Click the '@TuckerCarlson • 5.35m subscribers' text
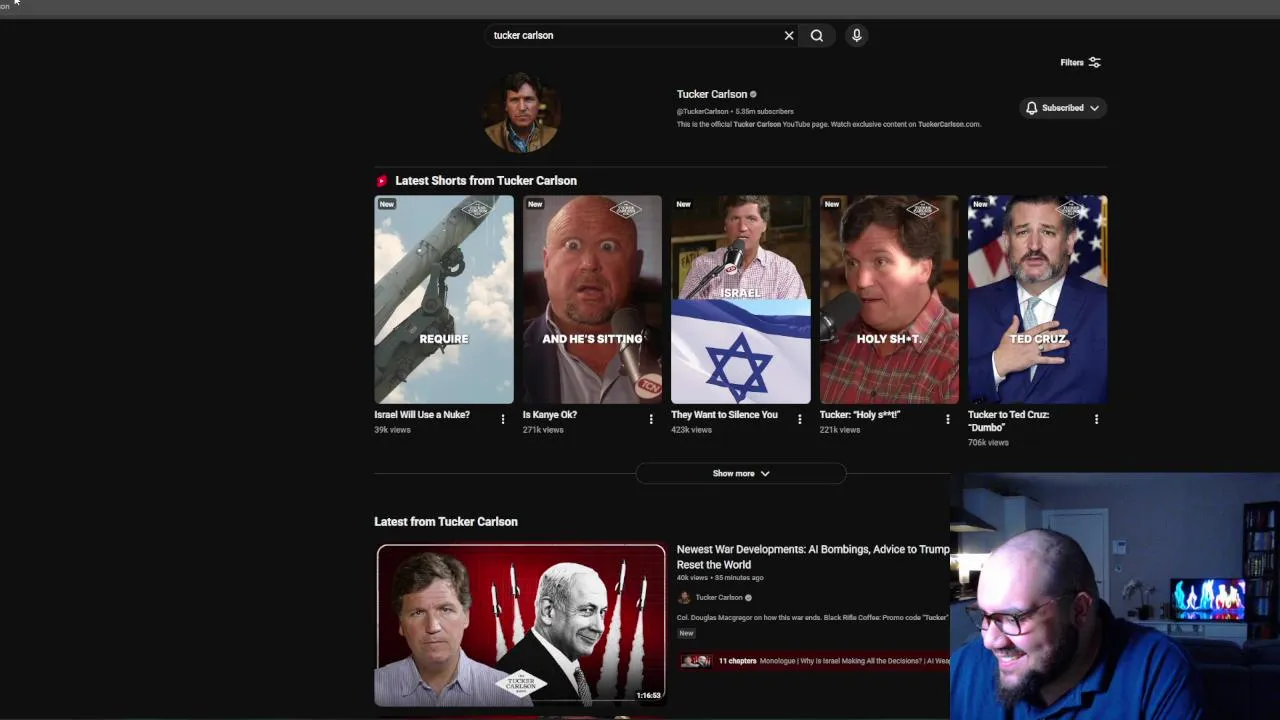Viewport: 1280px width, 720px height. [735, 111]
